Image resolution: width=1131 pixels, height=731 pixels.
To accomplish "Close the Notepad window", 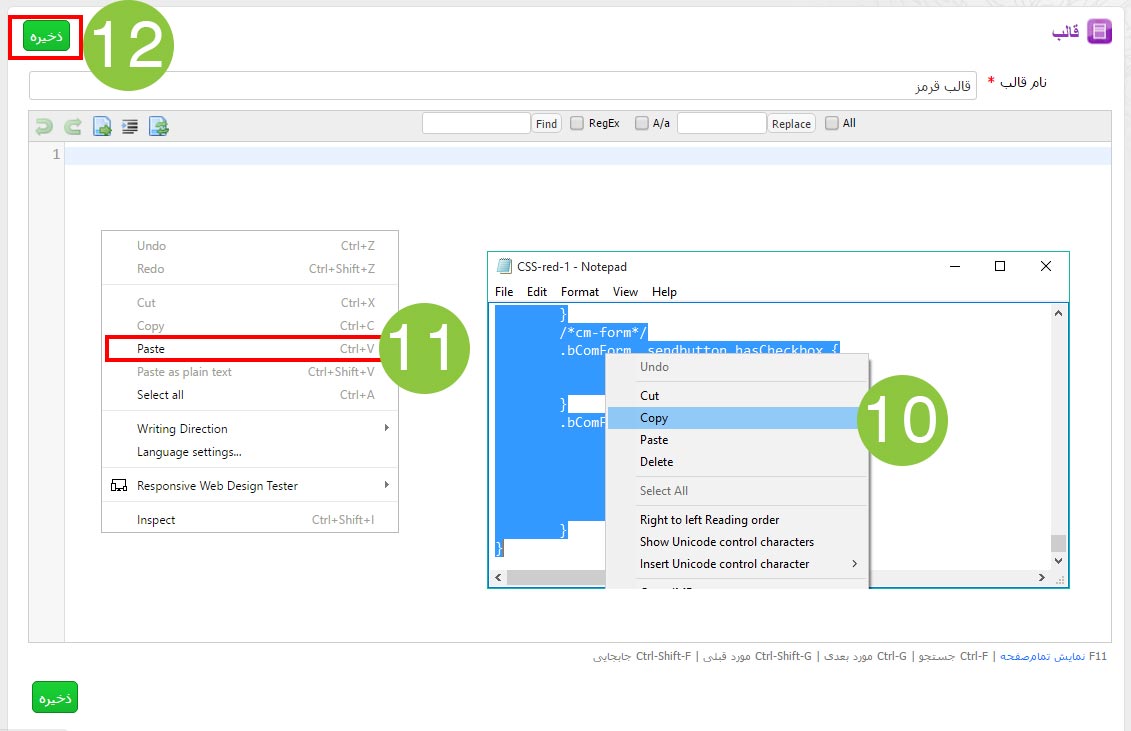I will tap(1046, 266).
